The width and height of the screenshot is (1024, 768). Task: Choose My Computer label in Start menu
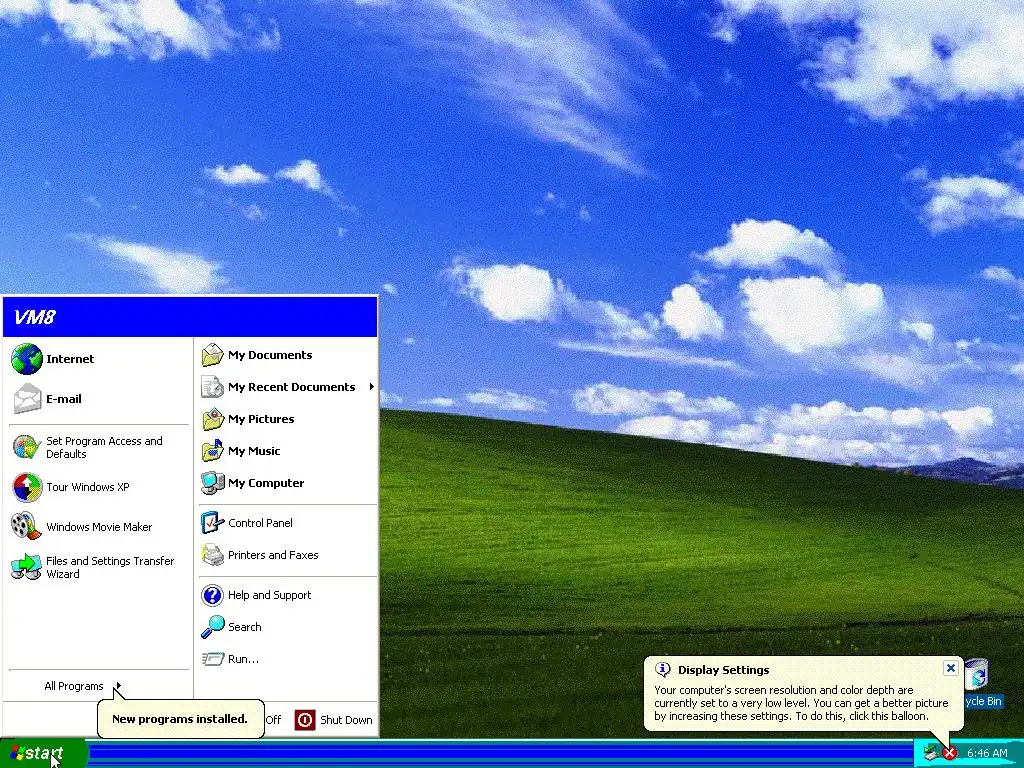pos(266,483)
